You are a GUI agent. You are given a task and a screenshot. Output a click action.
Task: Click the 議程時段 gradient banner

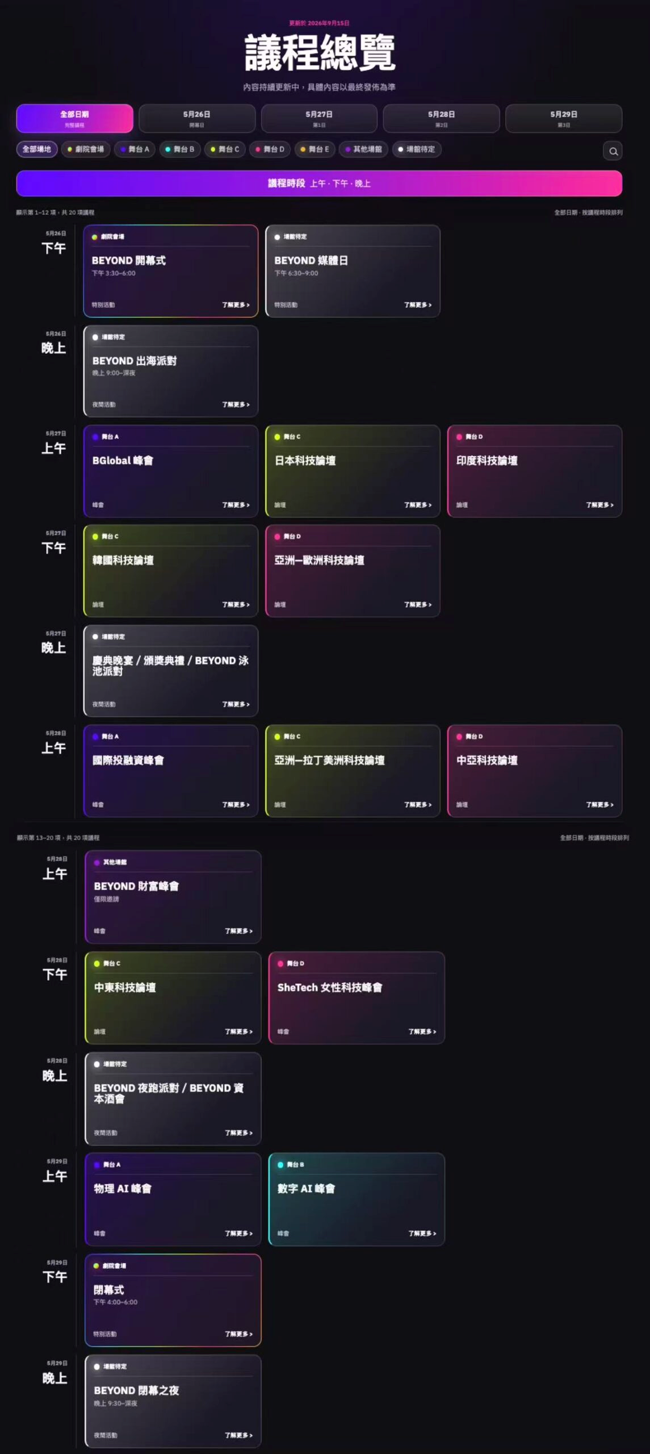[319, 183]
